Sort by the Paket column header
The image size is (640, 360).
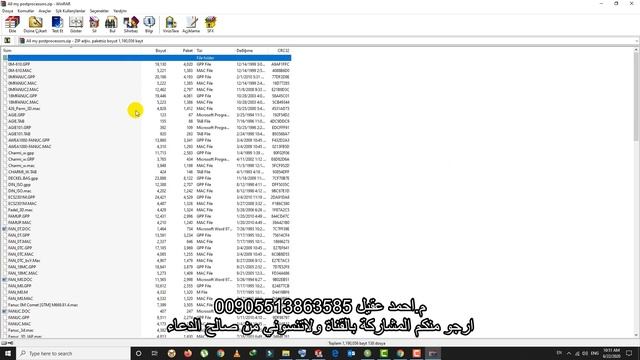[188, 51]
